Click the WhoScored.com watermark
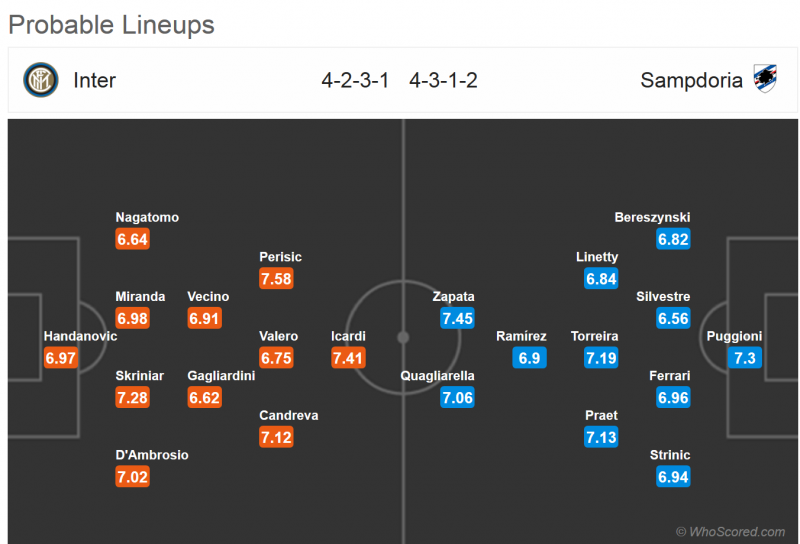Image resolution: width=800 pixels, height=544 pixels. coord(730,532)
